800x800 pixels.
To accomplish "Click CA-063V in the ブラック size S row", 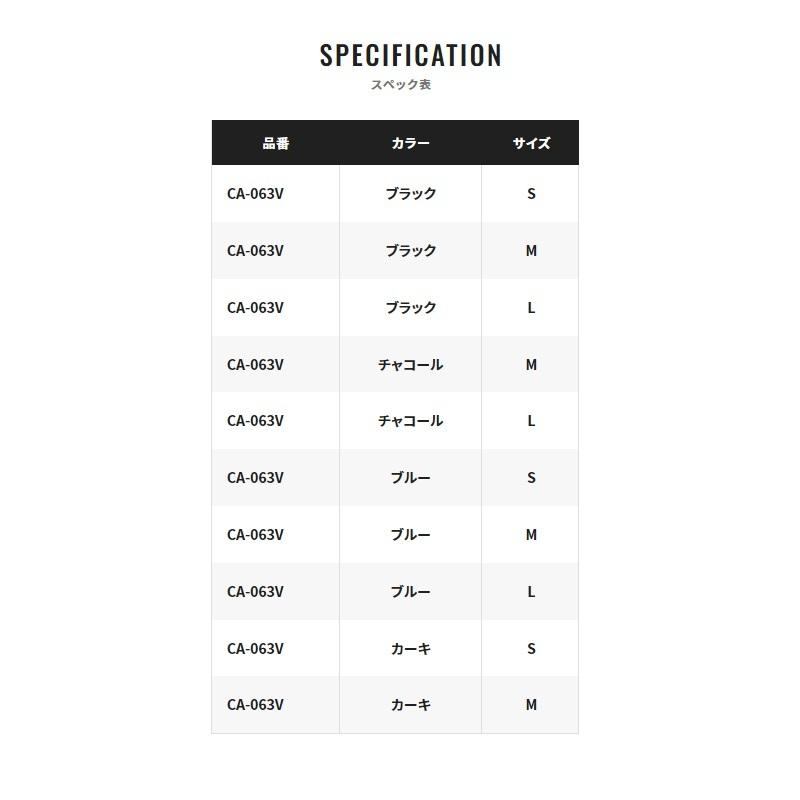I will pos(255,194).
